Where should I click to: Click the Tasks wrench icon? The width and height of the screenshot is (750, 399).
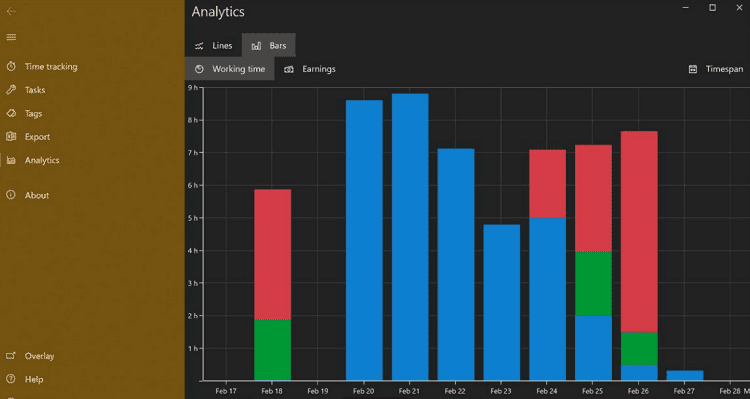11,90
